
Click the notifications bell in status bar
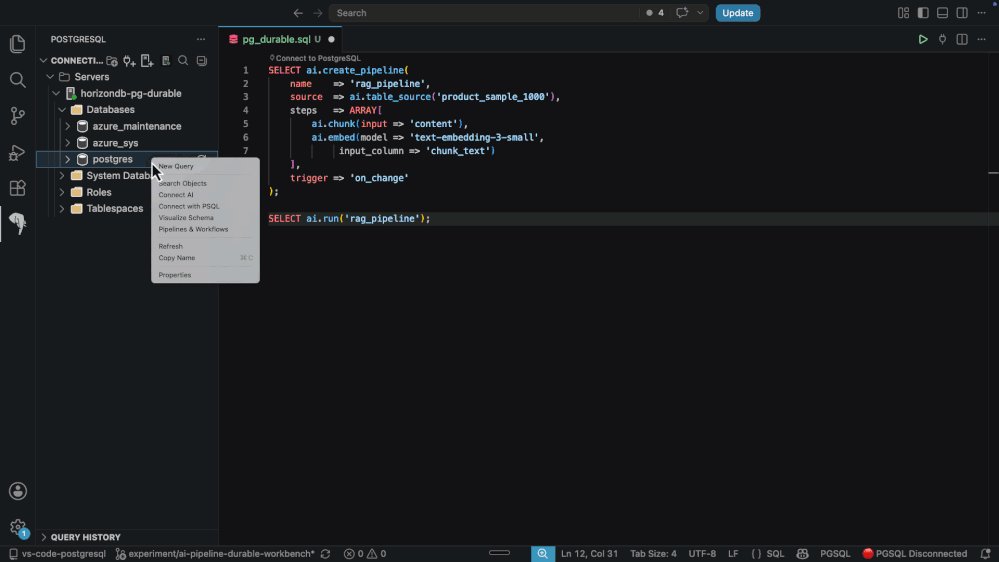986,554
